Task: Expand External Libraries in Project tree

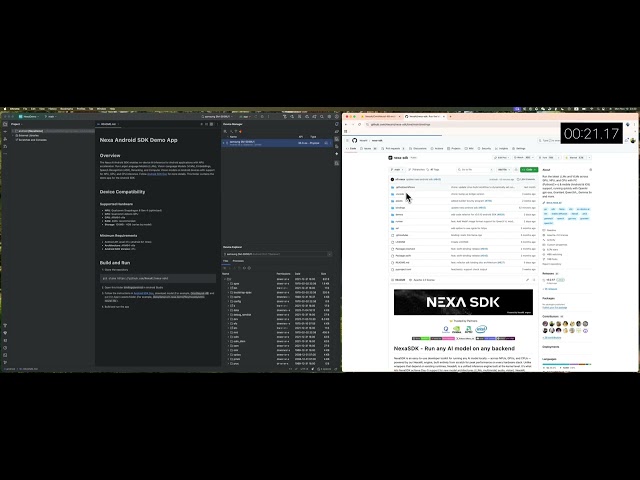Action: (13, 136)
